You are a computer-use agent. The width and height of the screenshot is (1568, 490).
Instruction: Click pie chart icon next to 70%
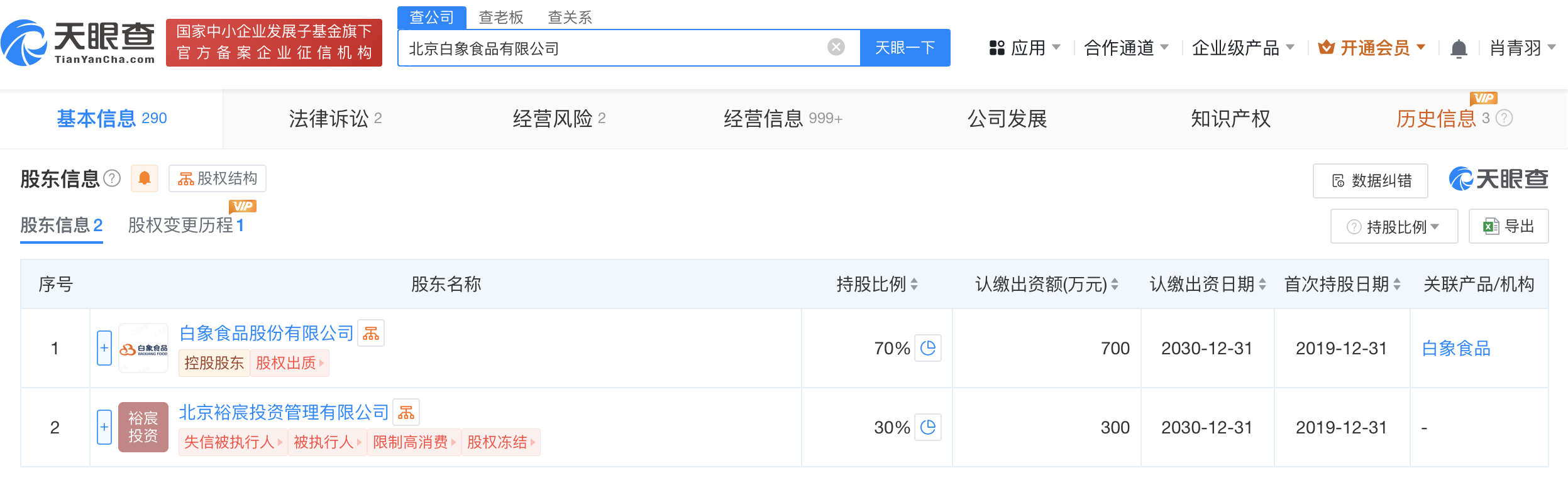[x=928, y=348]
